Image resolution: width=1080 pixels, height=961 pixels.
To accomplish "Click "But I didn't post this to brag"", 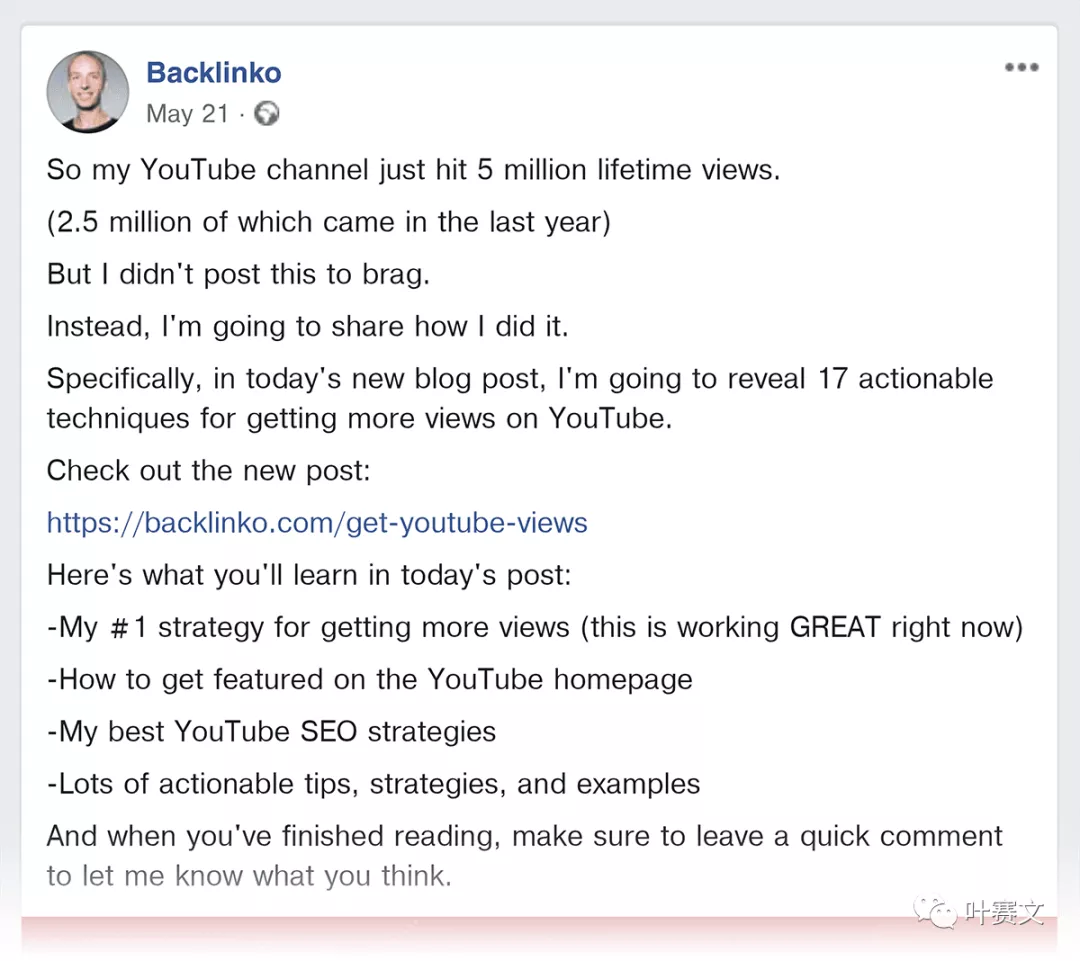I will [x=238, y=274].
